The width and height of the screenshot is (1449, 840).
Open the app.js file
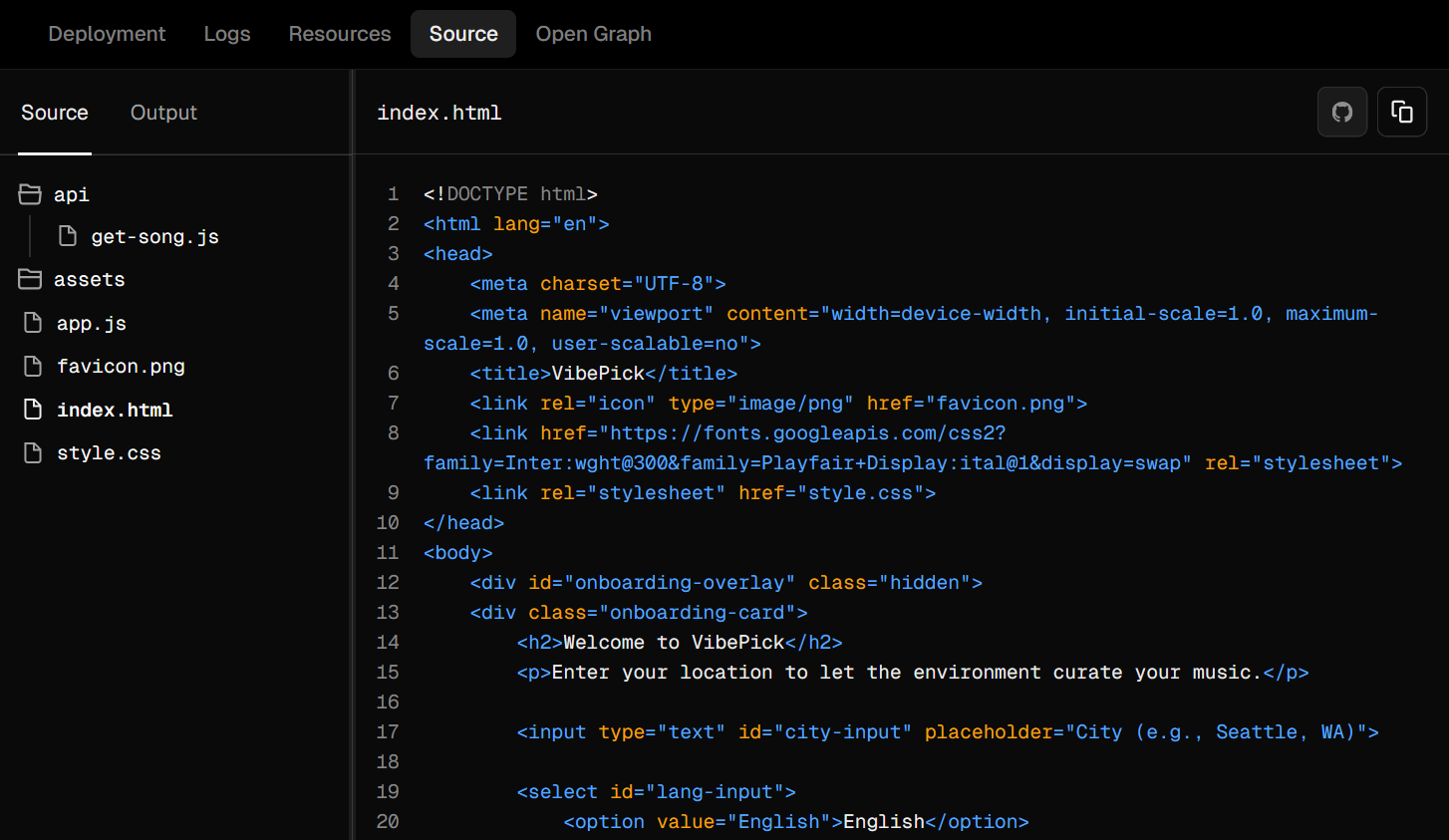pyautogui.click(x=92, y=324)
